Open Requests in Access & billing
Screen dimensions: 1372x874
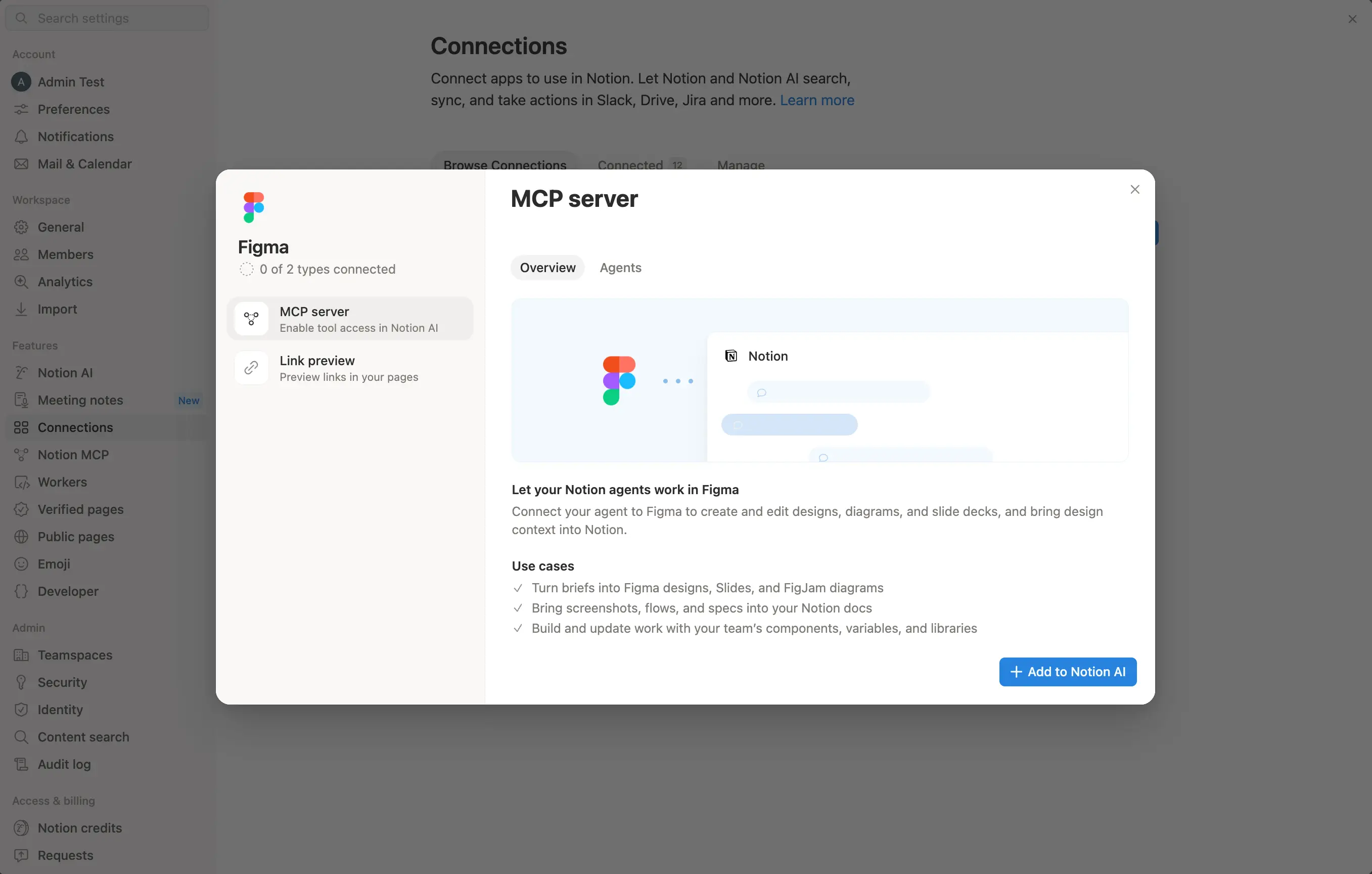(106, 855)
